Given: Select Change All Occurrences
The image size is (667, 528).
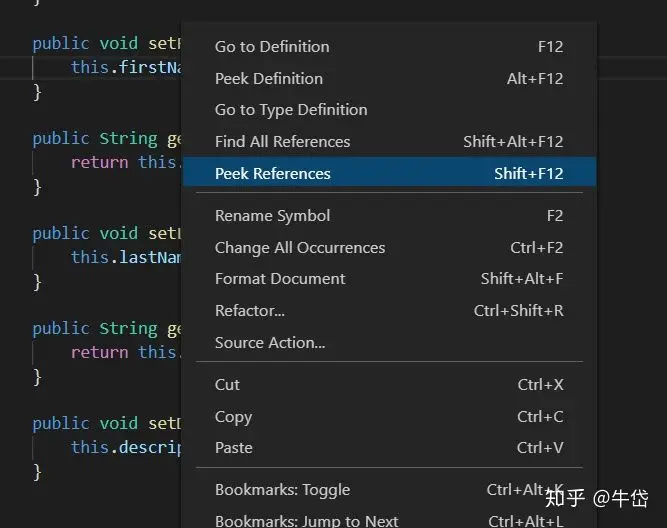Looking at the screenshot, I should [x=299, y=248].
